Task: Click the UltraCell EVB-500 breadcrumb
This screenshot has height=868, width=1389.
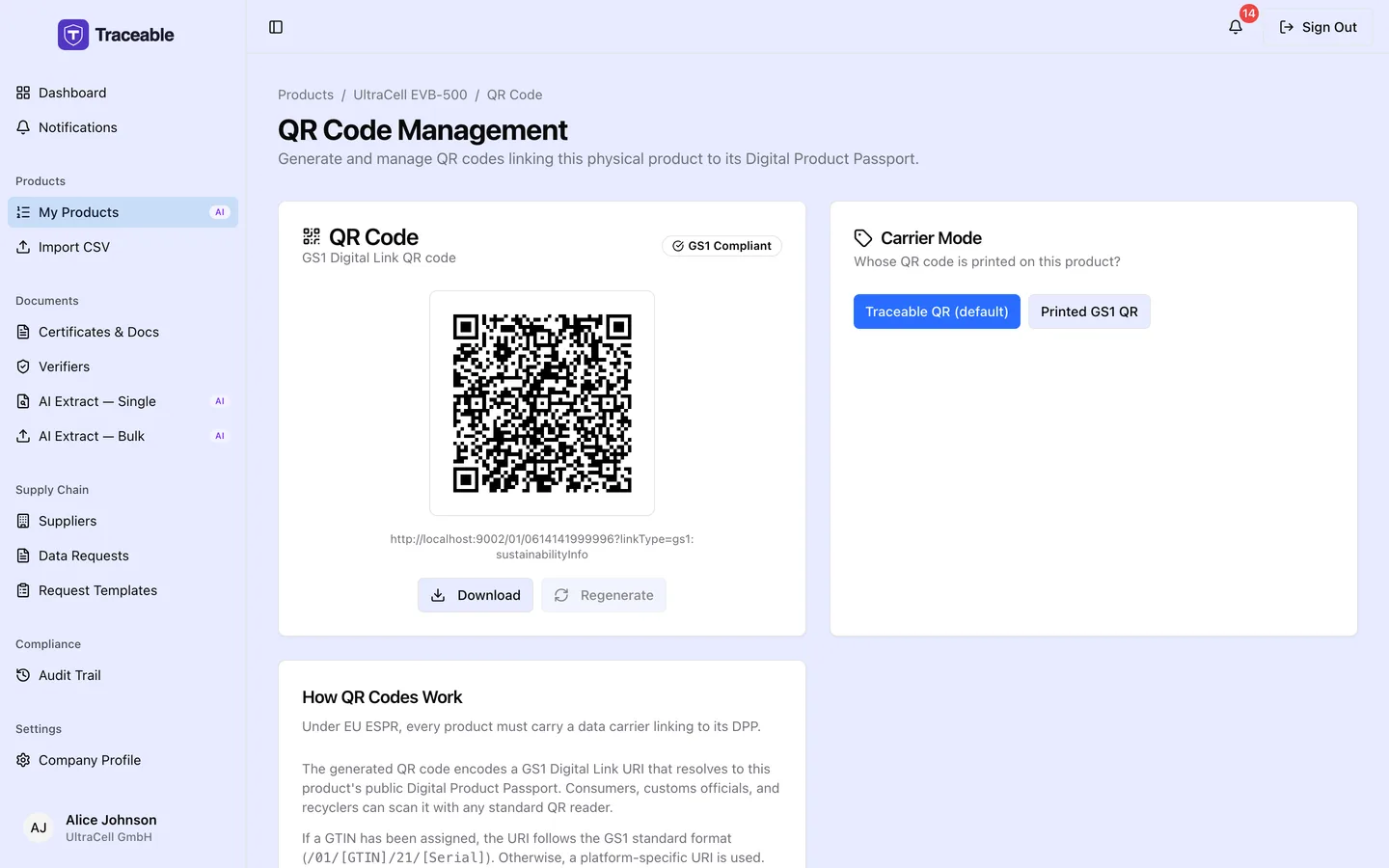Action: click(410, 95)
